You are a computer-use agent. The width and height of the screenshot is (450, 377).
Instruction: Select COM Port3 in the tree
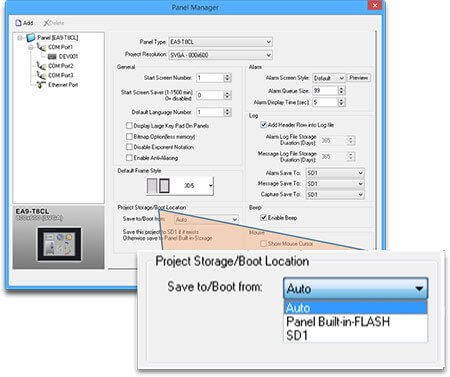click(60, 75)
